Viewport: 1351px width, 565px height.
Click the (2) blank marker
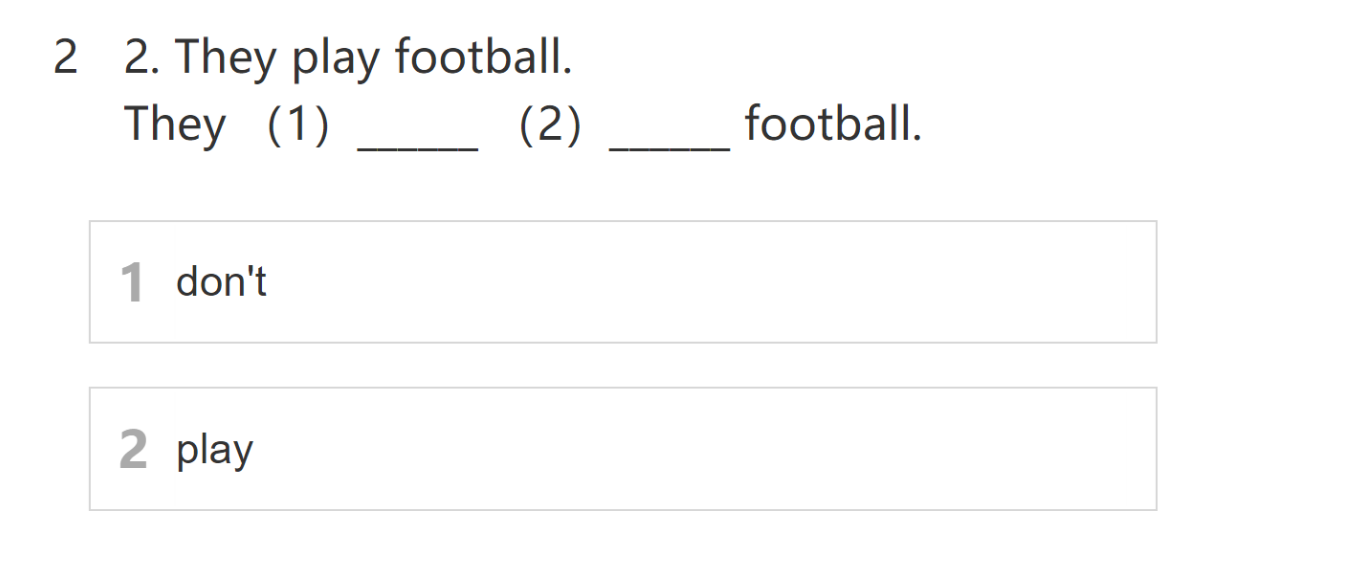pyautogui.click(x=549, y=126)
